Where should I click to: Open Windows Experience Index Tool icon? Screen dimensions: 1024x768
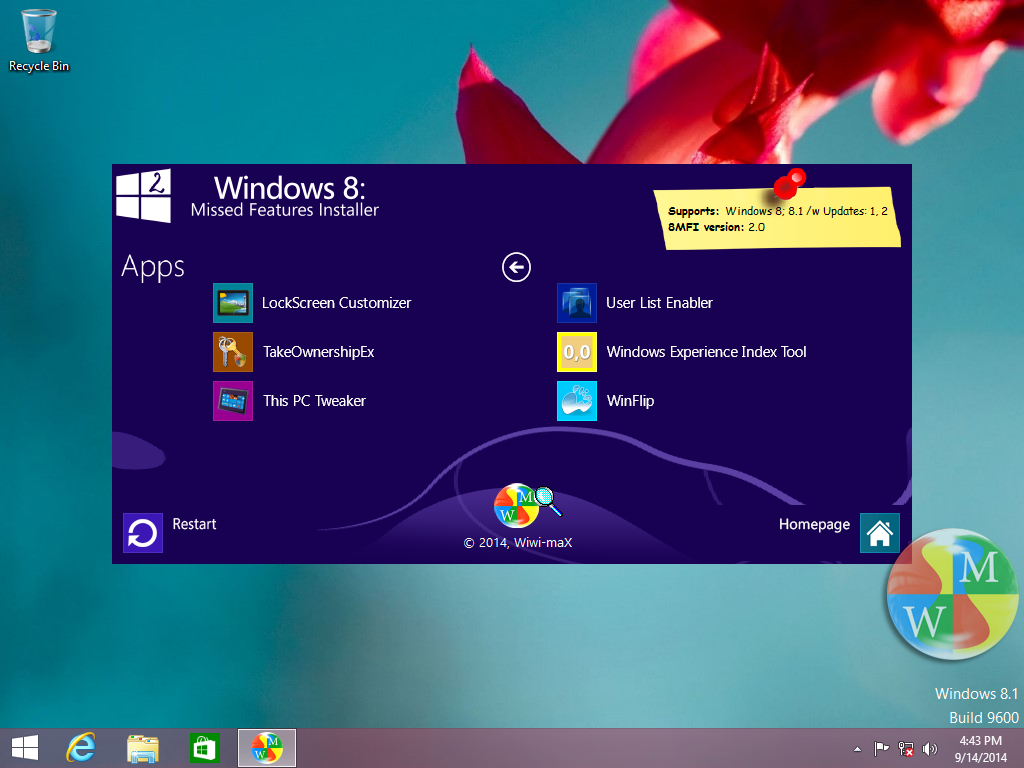pyautogui.click(x=577, y=352)
